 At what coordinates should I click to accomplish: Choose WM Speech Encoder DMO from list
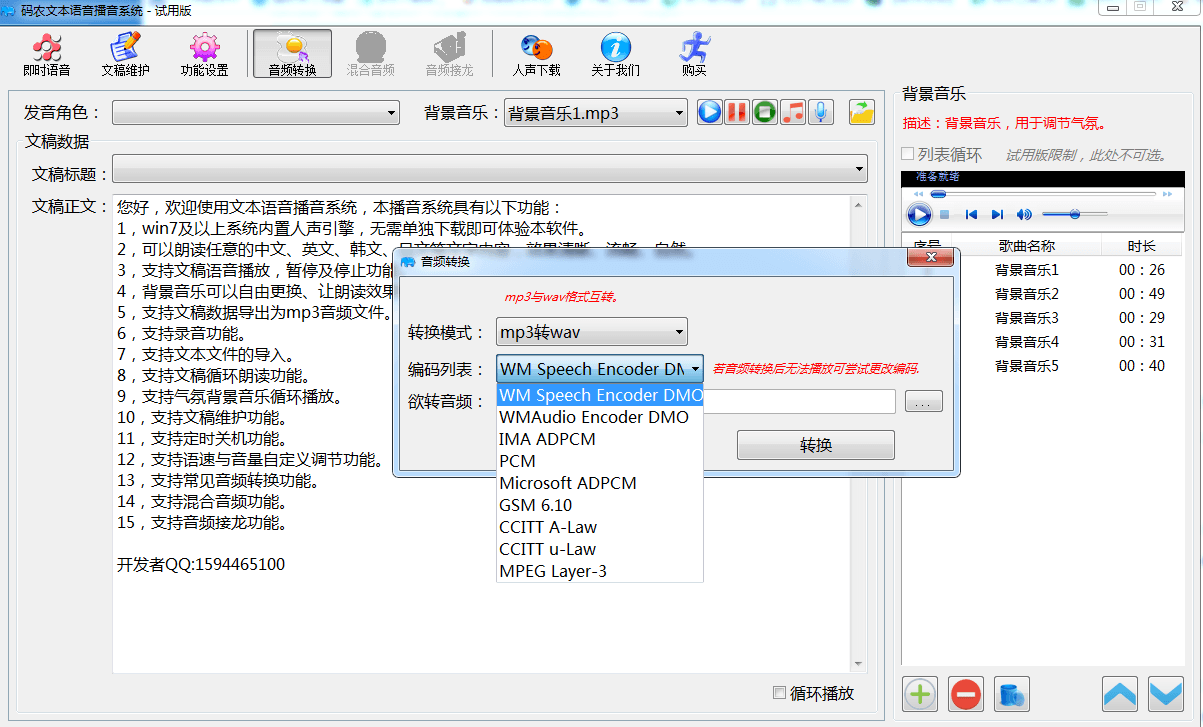[x=600, y=395]
